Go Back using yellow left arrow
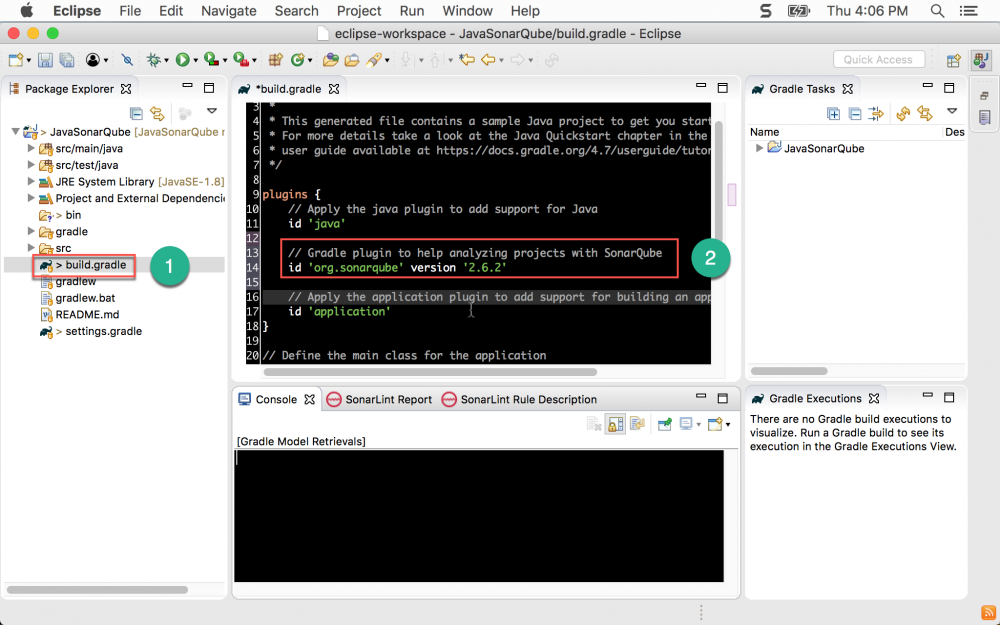Screen dimensions: 1000x625 click(x=489, y=60)
